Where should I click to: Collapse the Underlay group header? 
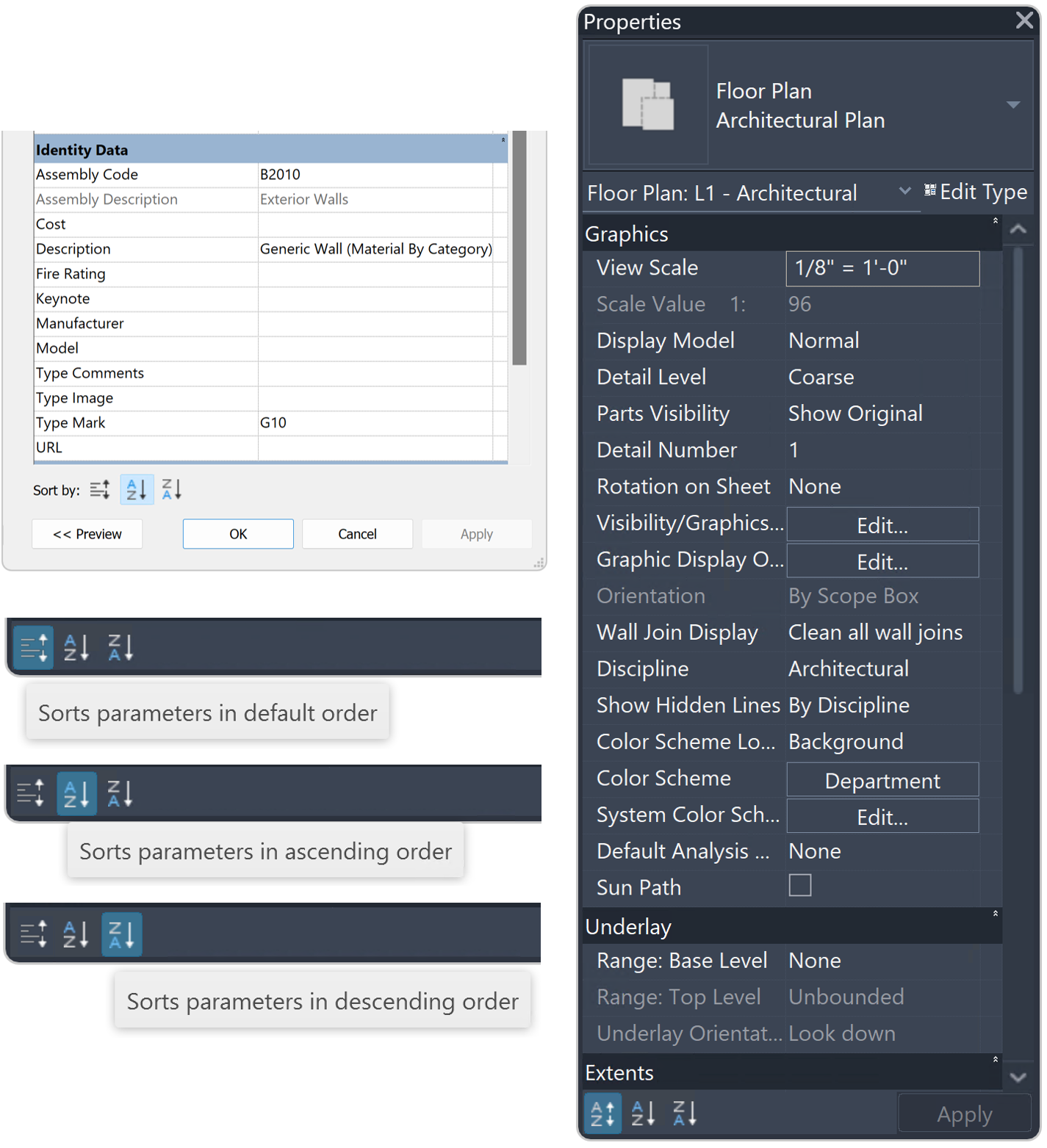tap(996, 914)
